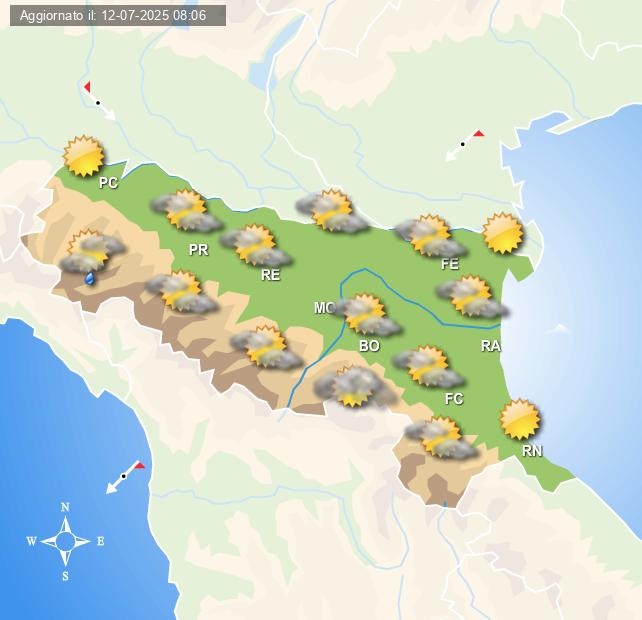Viewport: 642px width, 620px height.
Task: Click the partly cloudy icon in the Modena mountains
Action: pos(267,346)
